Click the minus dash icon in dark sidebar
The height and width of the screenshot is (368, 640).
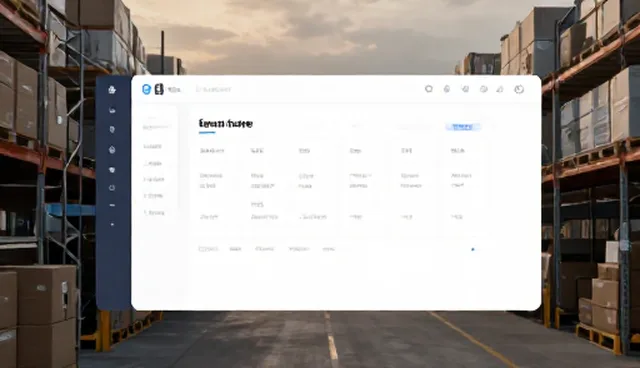112,205
